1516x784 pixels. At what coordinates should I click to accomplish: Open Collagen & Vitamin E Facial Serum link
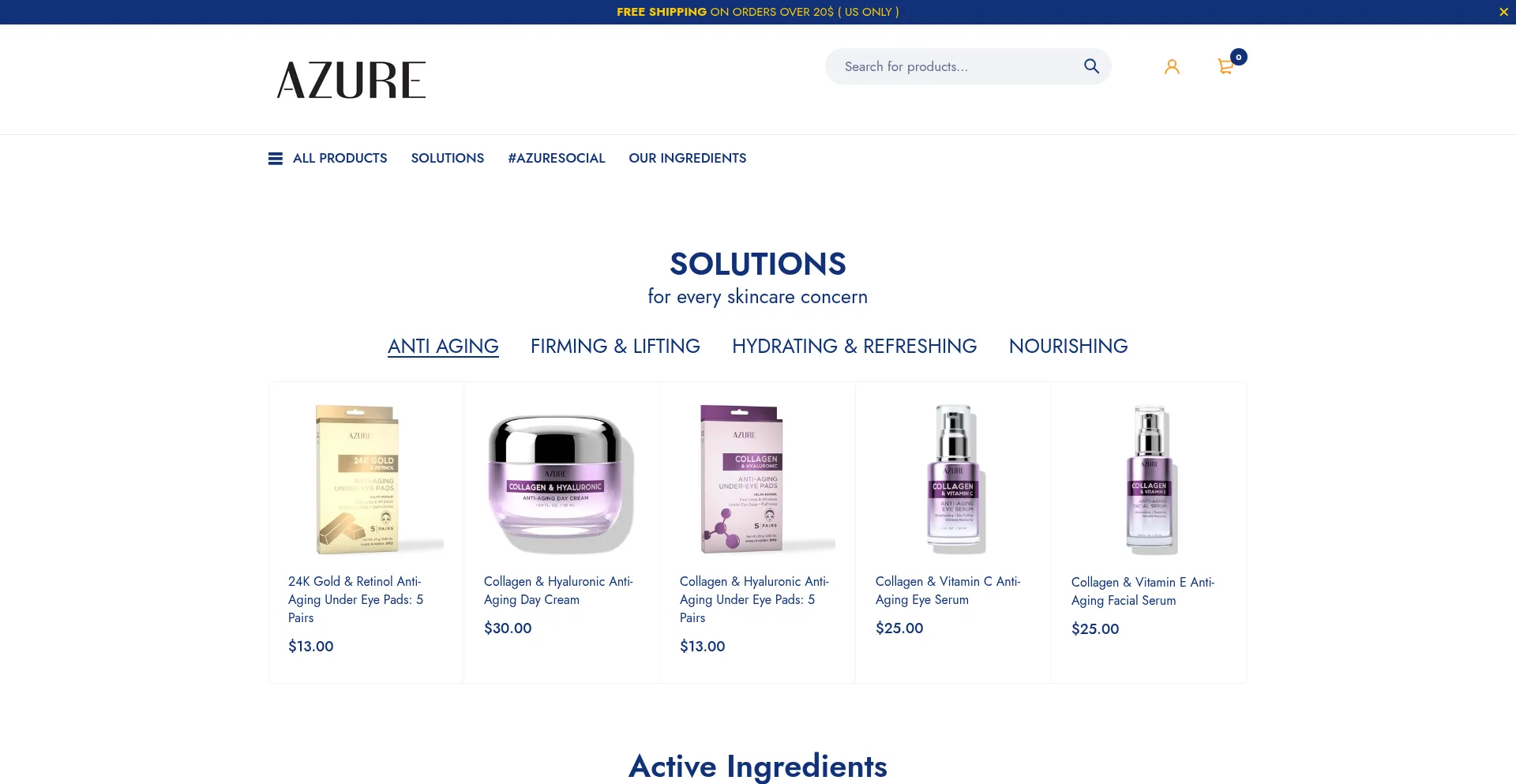[x=1143, y=591]
